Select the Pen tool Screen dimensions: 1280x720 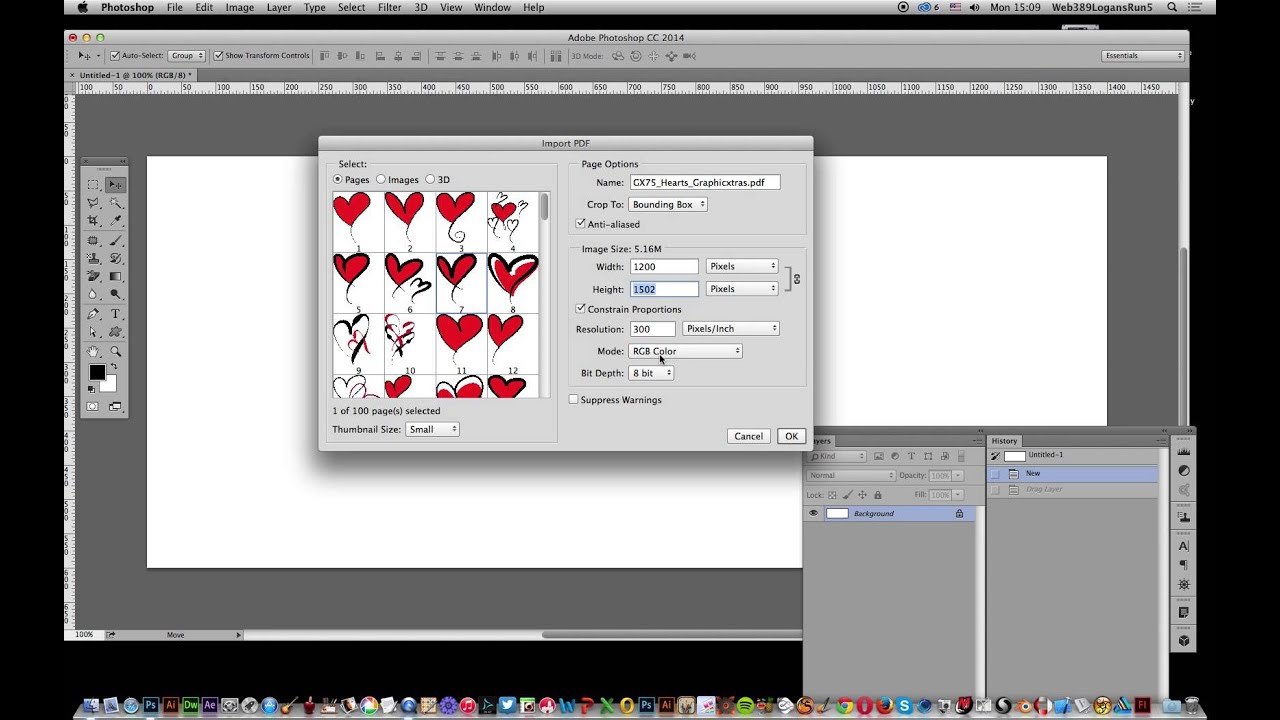click(93, 314)
